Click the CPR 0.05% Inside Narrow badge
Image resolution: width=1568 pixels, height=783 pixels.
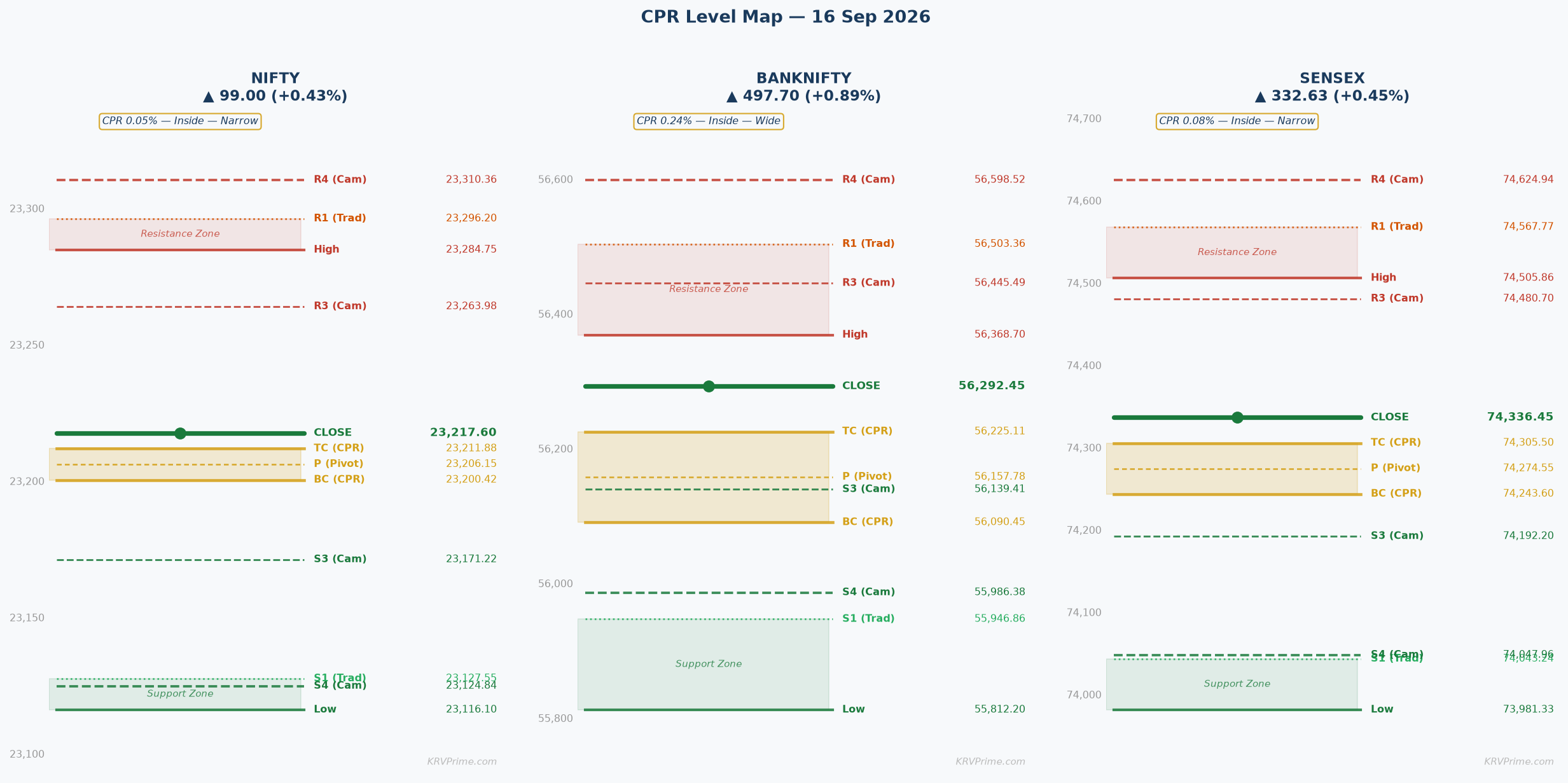coord(180,121)
